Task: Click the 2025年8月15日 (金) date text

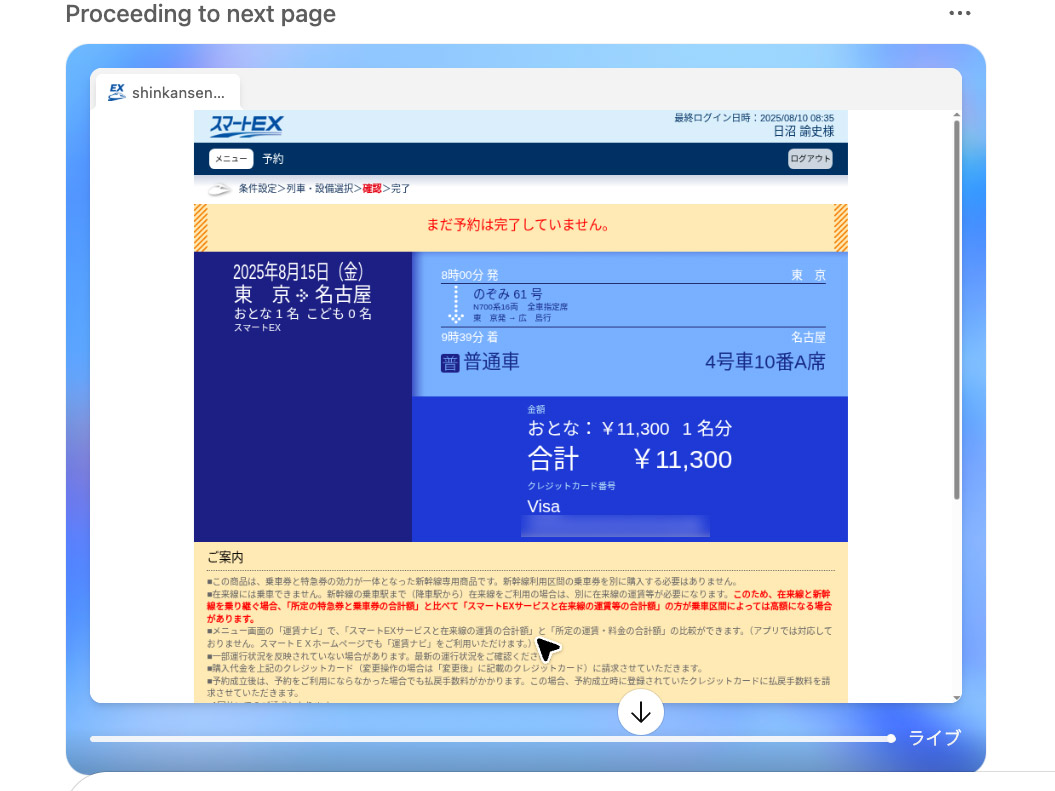Action: click(298, 272)
